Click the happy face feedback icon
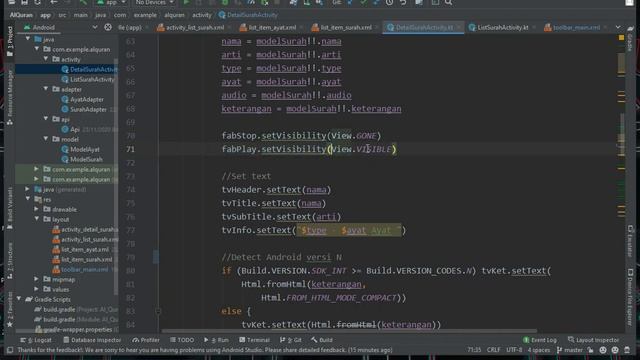Image resolution: width=640 pixels, height=360 pixels. (x=603, y=350)
